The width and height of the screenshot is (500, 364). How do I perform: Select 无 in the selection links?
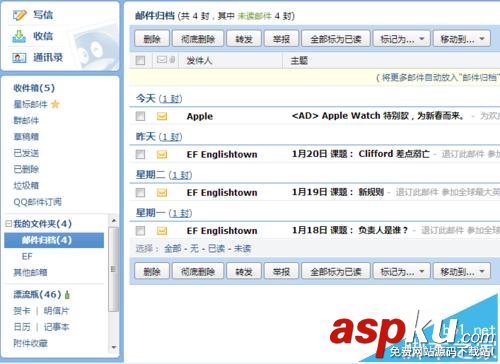[194, 249]
